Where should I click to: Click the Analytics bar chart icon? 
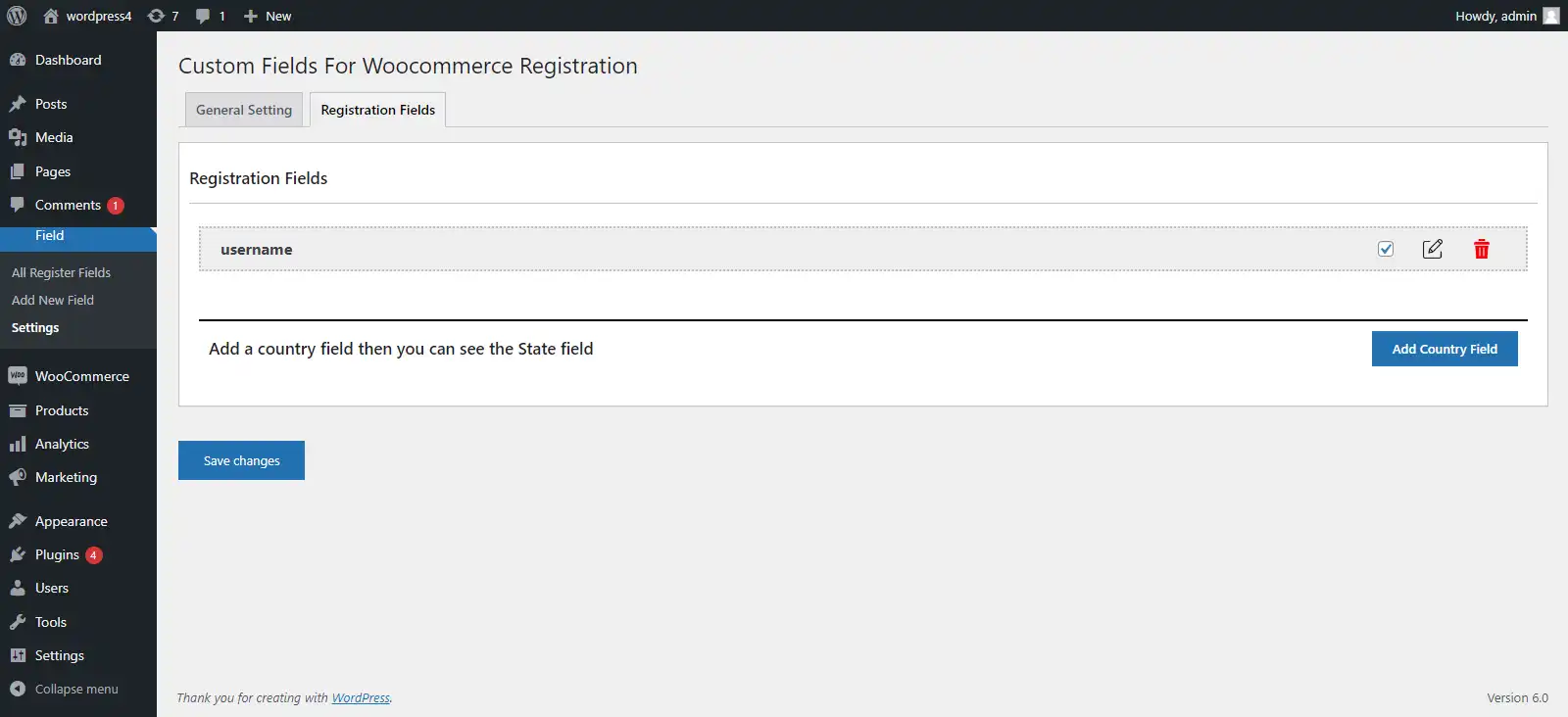coord(18,444)
